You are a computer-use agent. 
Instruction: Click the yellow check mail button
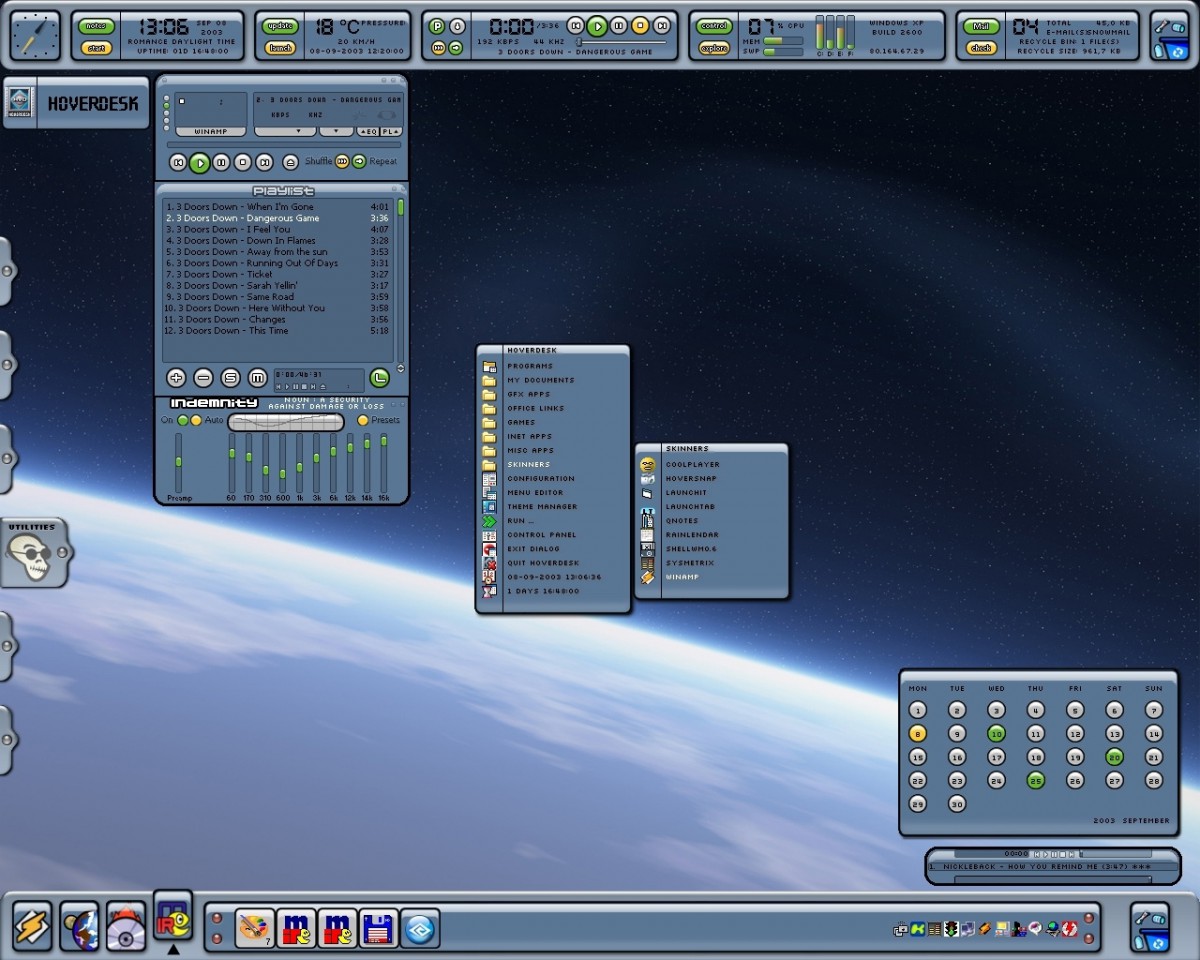coord(982,47)
